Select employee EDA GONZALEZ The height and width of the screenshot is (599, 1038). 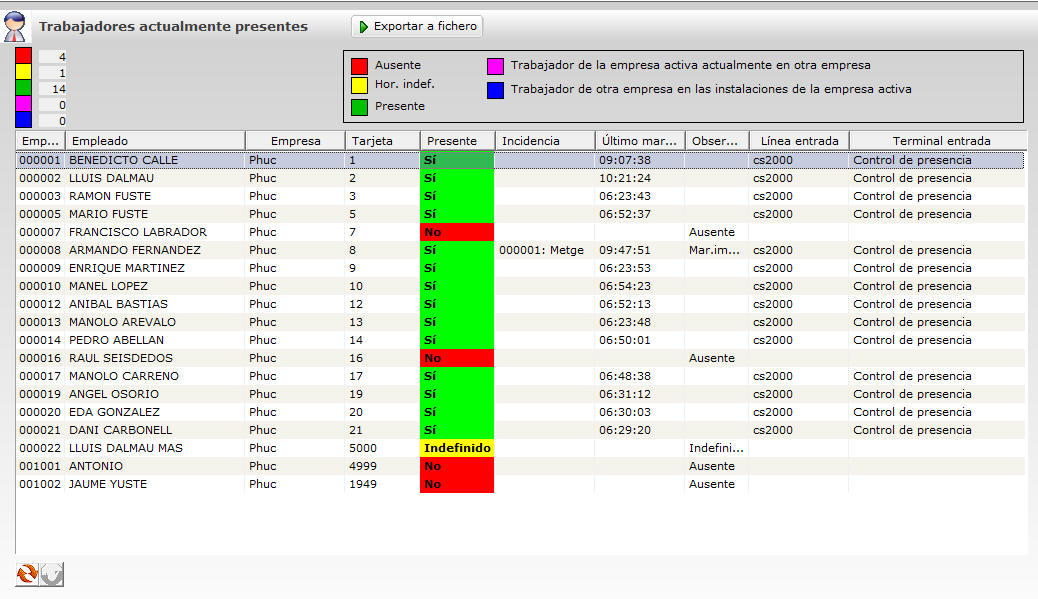pos(115,412)
